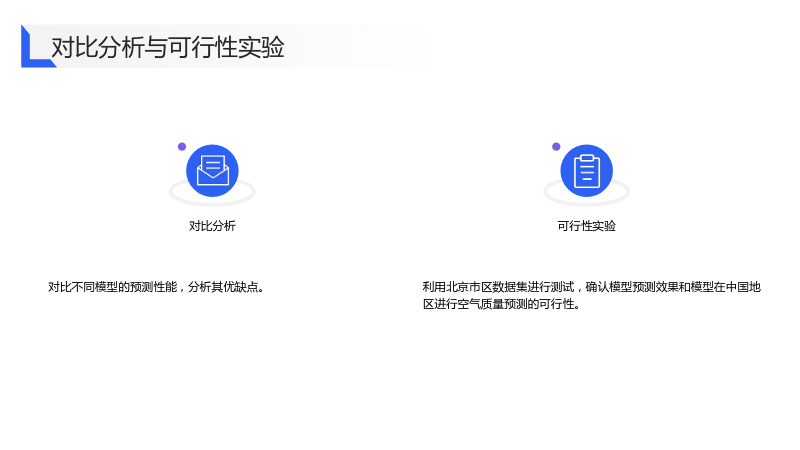Click the text 对比不同模型的预测性能
This screenshot has height=450, width=800.
[113, 287]
